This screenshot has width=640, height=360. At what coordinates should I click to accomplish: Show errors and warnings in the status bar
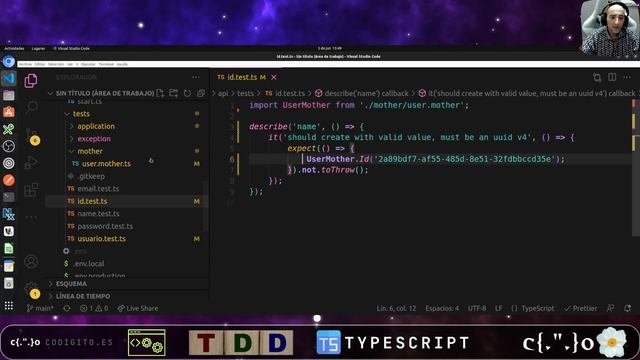[94, 309]
